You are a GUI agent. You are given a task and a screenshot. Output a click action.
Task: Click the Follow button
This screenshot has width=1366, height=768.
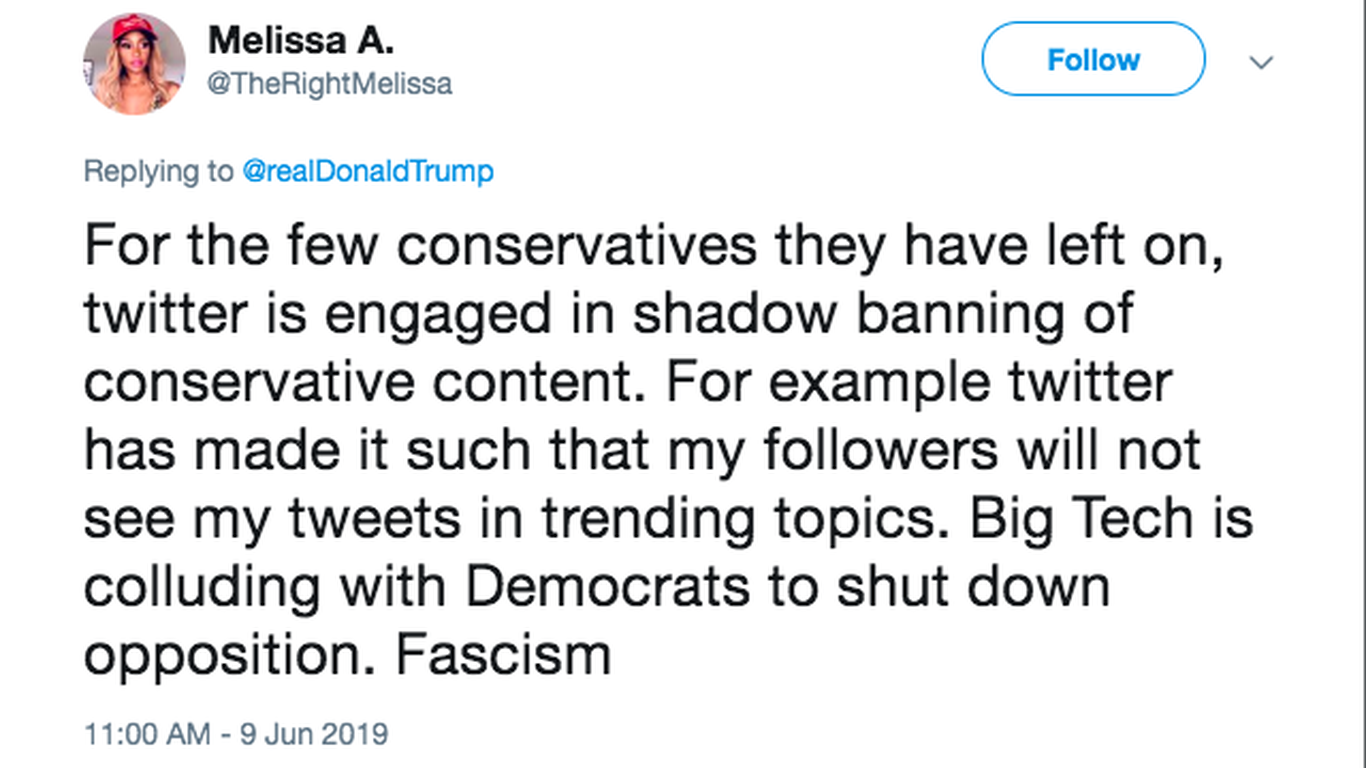(1092, 60)
